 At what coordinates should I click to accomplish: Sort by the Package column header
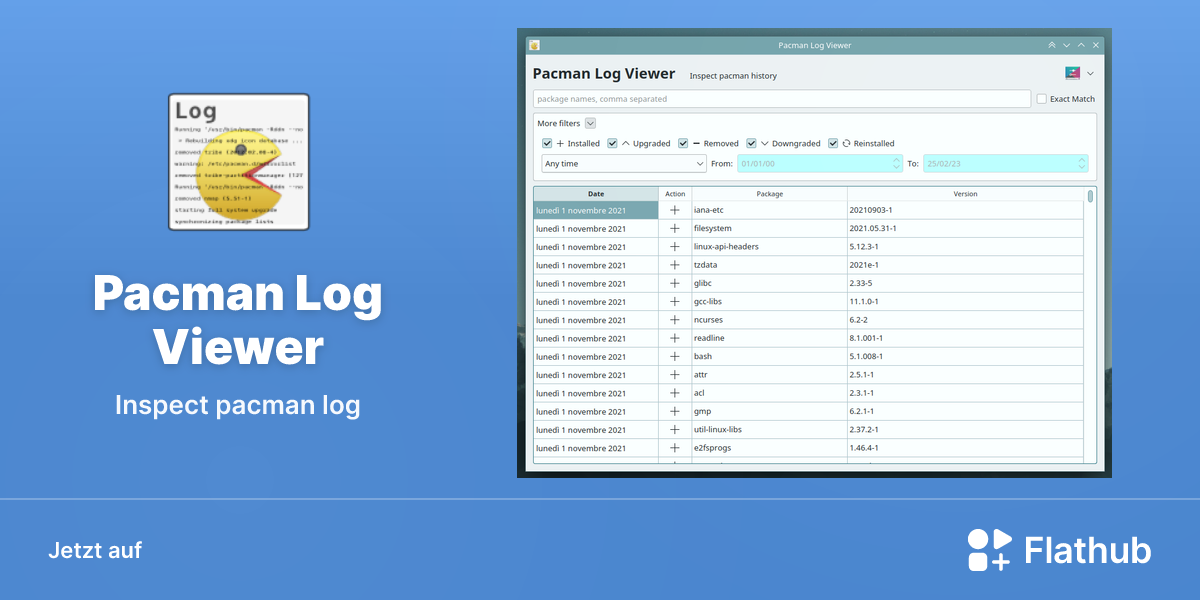(770, 194)
